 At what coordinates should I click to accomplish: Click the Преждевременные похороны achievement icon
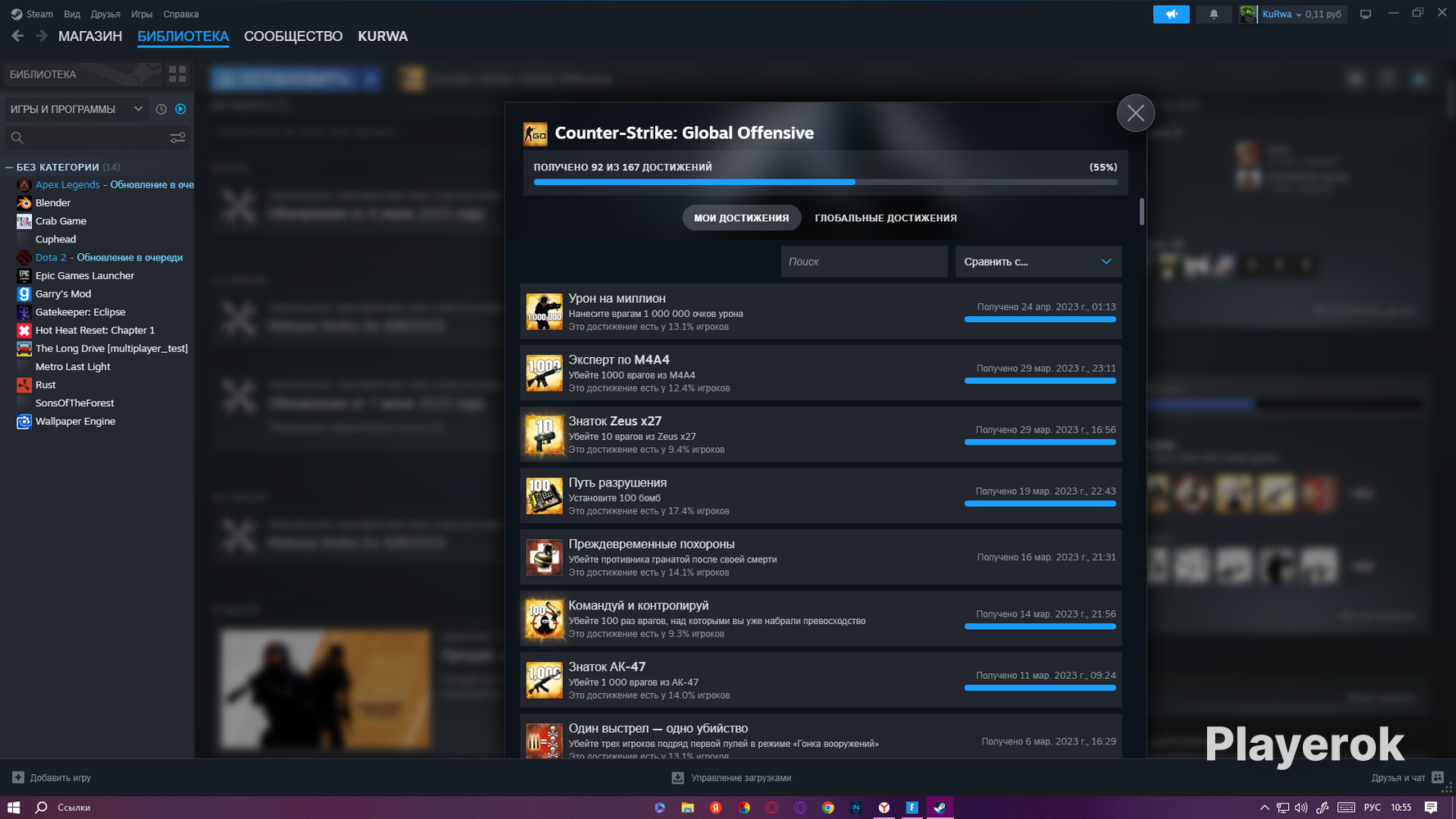tap(544, 557)
